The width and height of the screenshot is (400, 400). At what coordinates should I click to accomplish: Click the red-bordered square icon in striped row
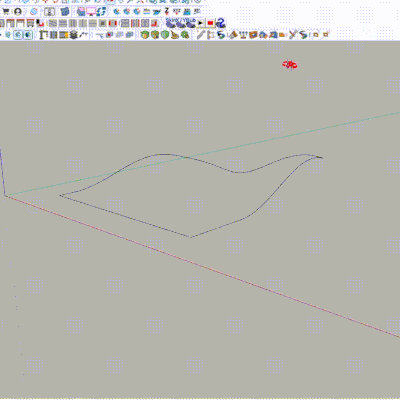point(113,23)
